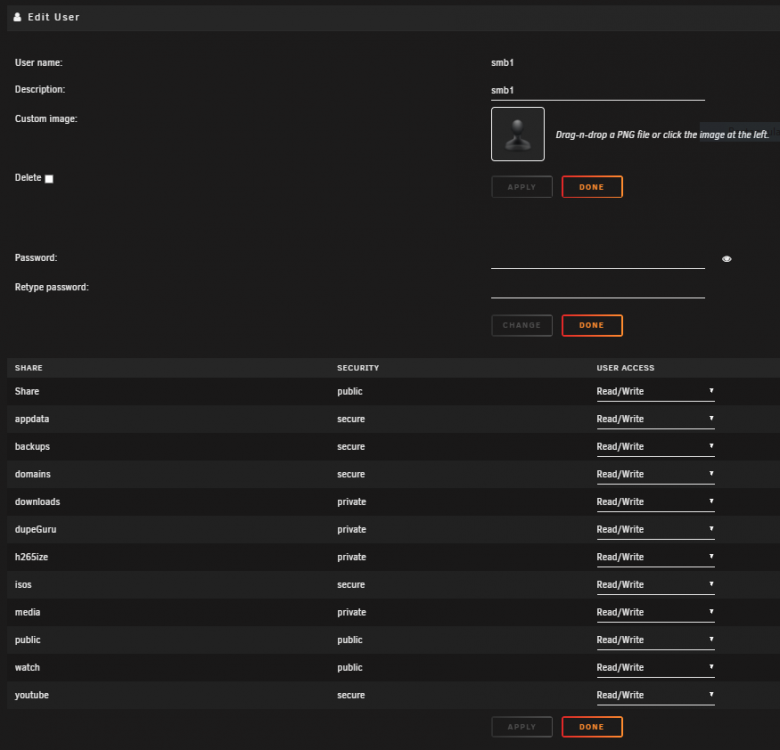This screenshot has height=750, width=780.
Task: Click DONE button below the shares table
Action: pos(592,727)
